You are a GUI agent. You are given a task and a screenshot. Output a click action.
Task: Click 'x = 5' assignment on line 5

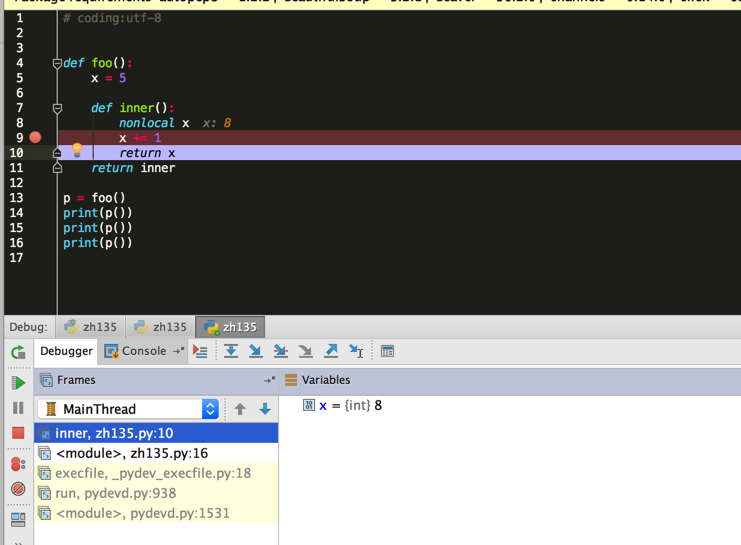109,78
